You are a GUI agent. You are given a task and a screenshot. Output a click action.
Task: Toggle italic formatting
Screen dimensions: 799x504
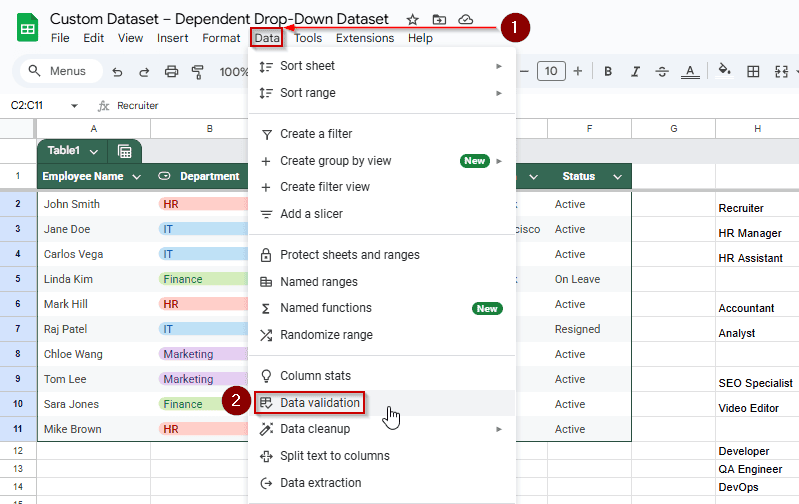[635, 71]
